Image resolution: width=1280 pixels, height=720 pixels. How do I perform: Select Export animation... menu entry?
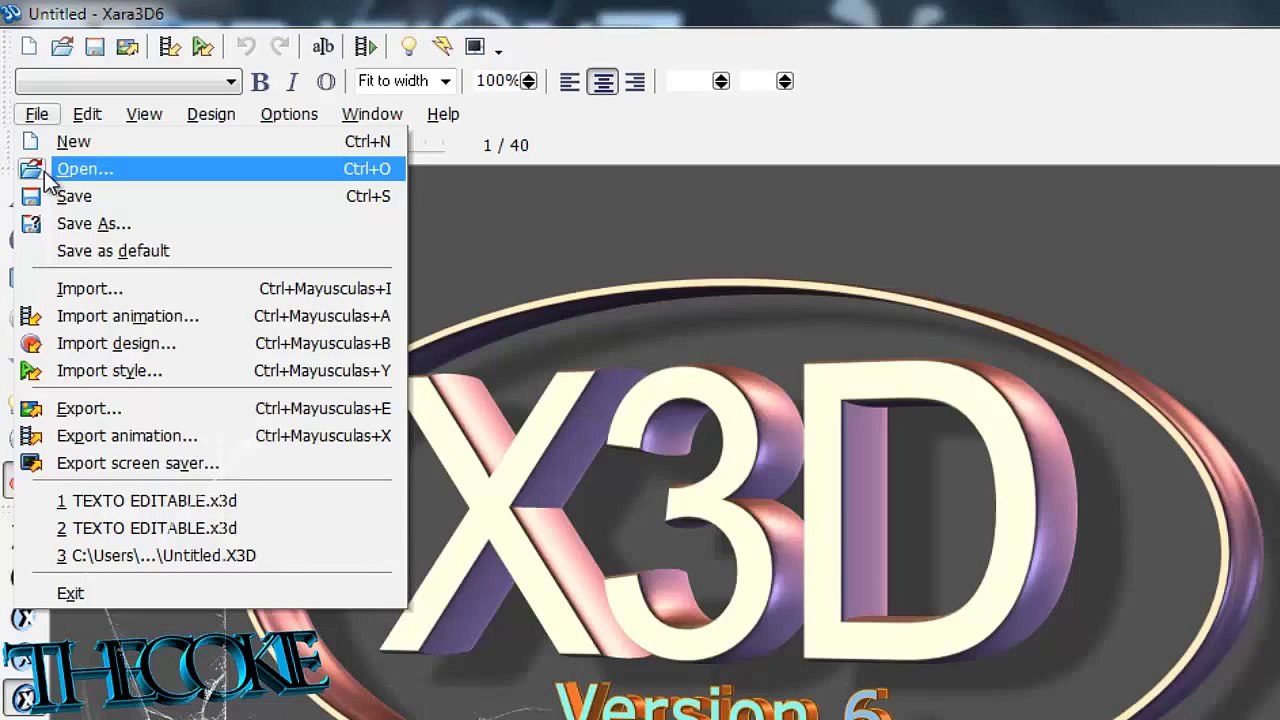(210, 436)
